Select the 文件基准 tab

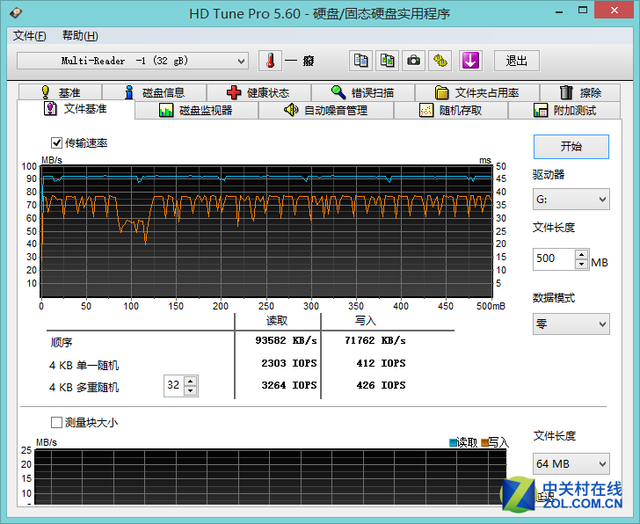pyautogui.click(x=76, y=109)
